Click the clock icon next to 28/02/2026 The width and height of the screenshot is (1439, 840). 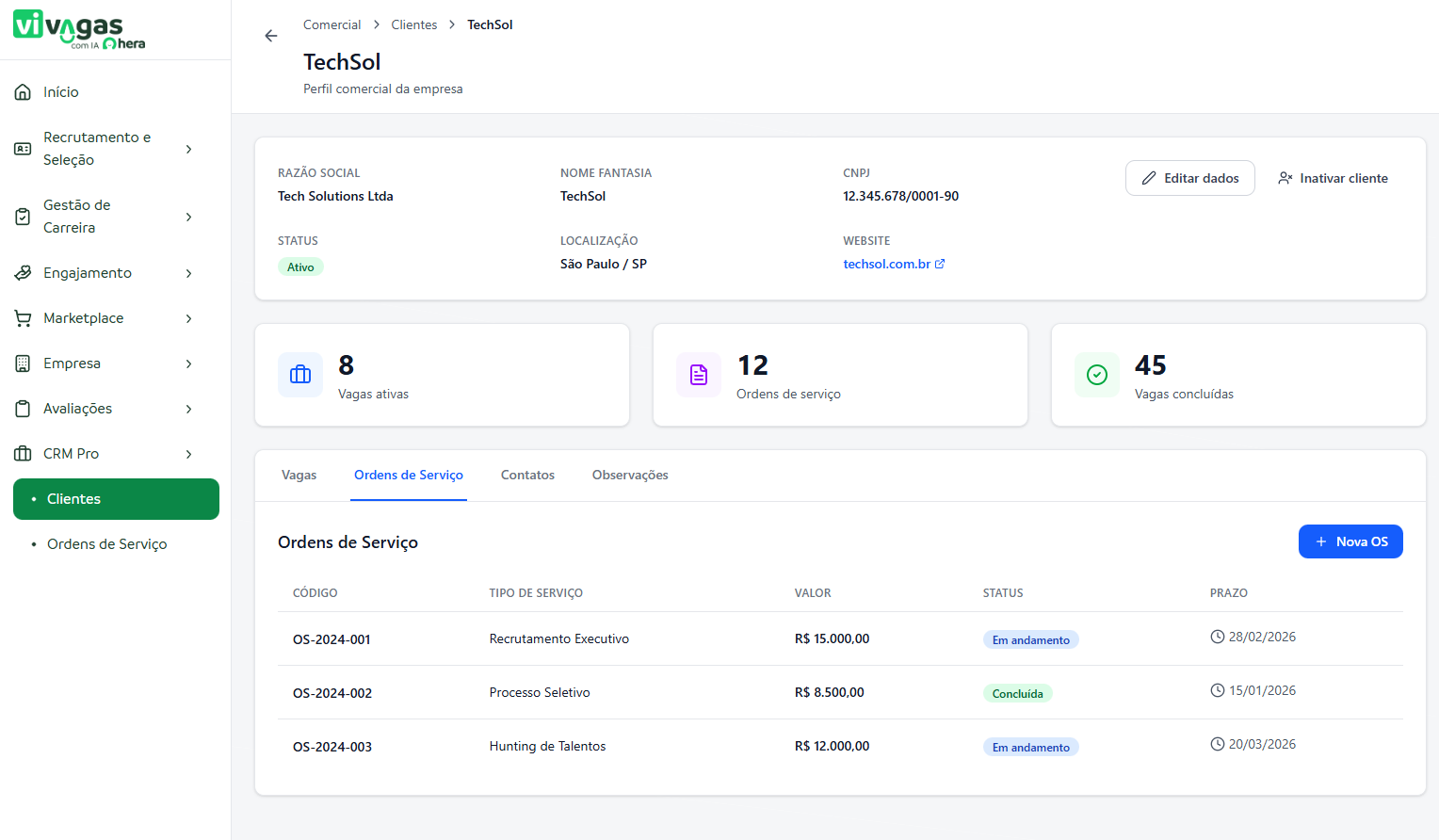[x=1217, y=638]
